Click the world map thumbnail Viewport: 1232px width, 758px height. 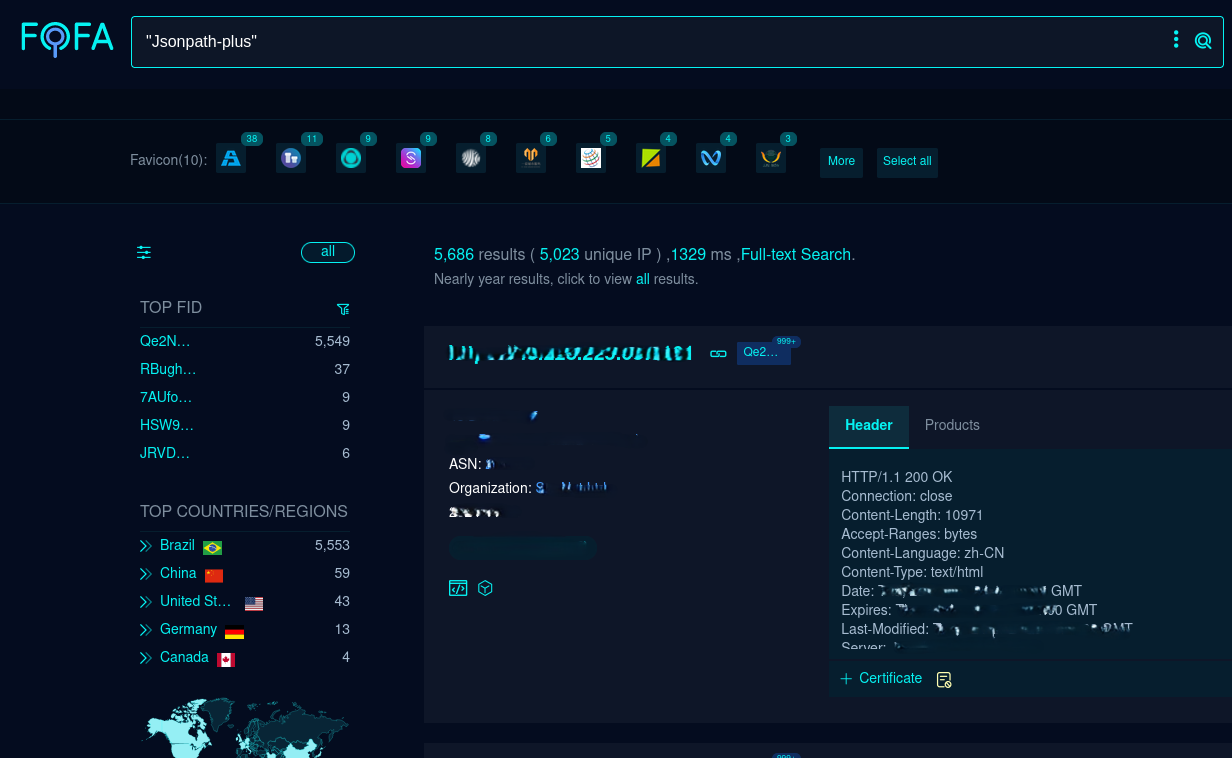[x=245, y=728]
